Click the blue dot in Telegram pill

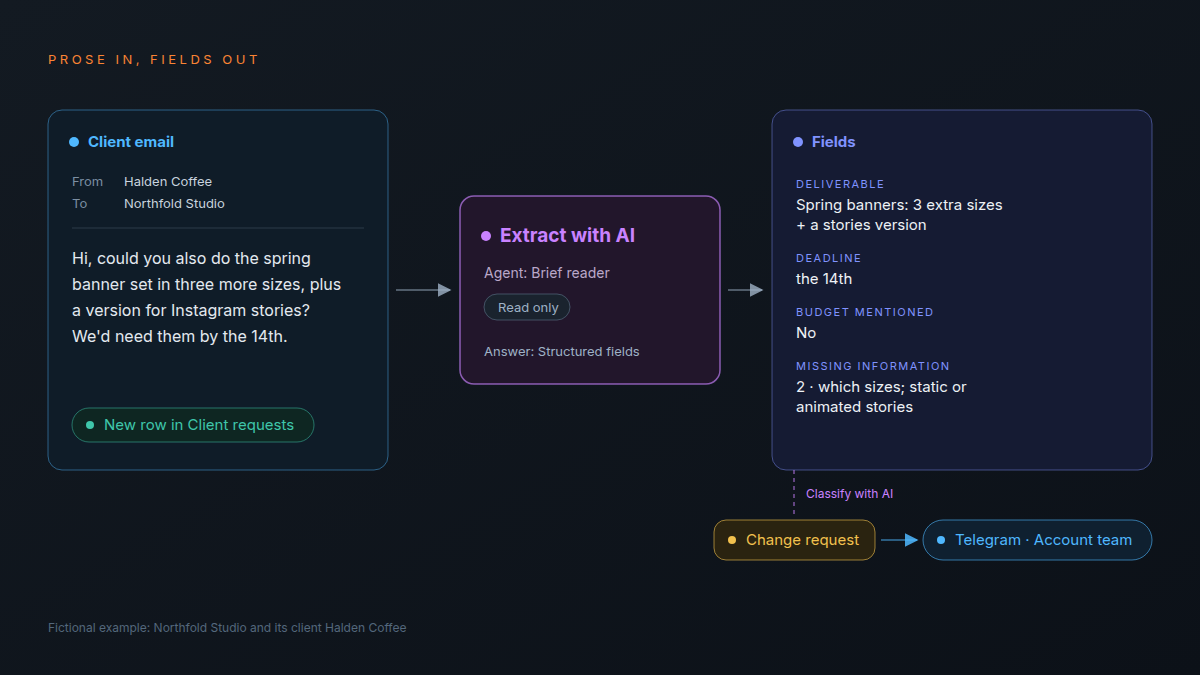(941, 540)
